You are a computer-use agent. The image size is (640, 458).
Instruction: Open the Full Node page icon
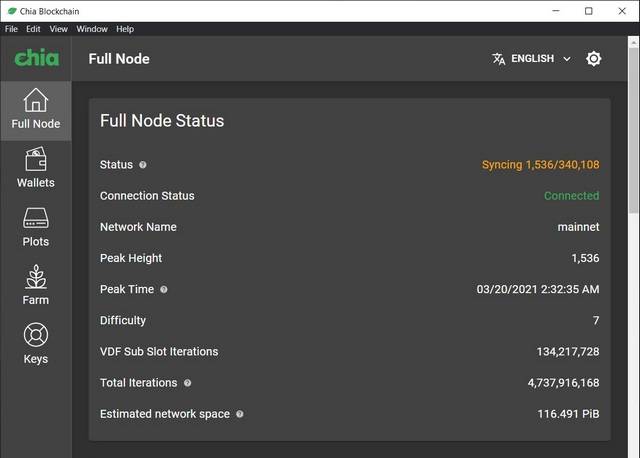[35, 101]
